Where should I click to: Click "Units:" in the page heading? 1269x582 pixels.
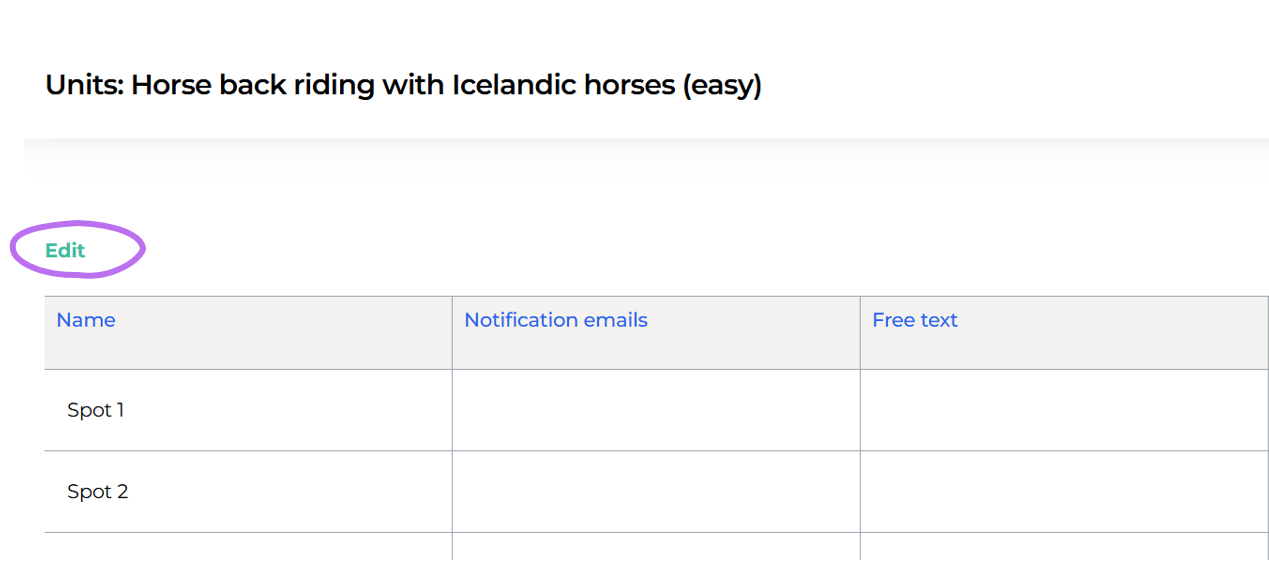pyautogui.click(x=84, y=85)
